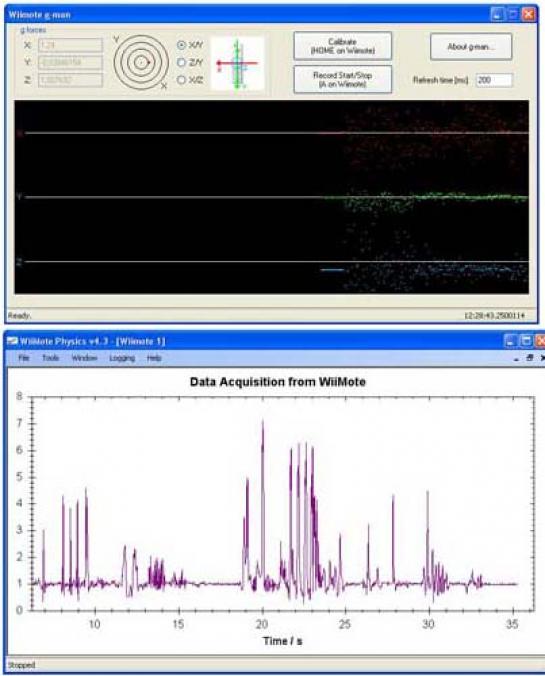Minimize the WiiMote Physics window
545x676 pixels.
click(x=510, y=341)
